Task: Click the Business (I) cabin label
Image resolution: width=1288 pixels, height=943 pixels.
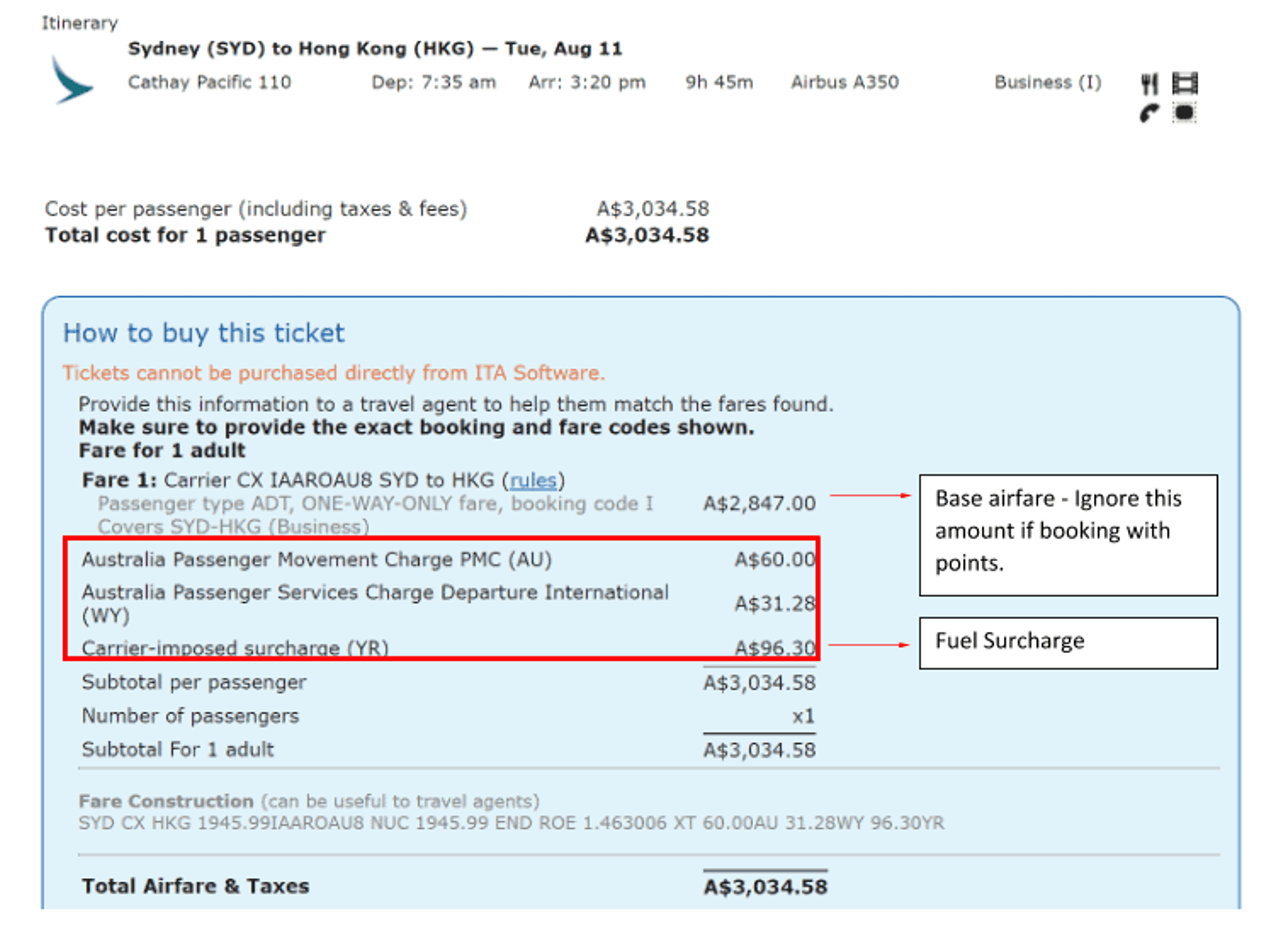Action: point(1048,82)
